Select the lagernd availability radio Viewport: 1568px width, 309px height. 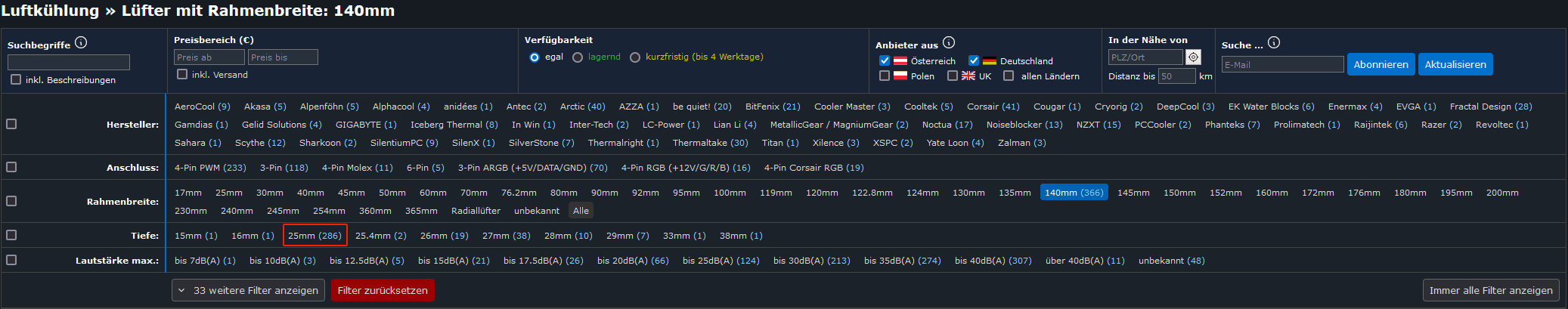[578, 57]
